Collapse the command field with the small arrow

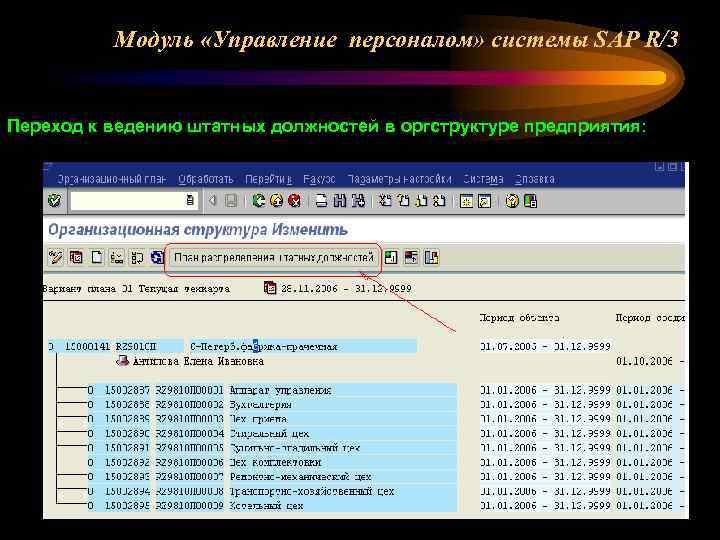click(x=212, y=201)
